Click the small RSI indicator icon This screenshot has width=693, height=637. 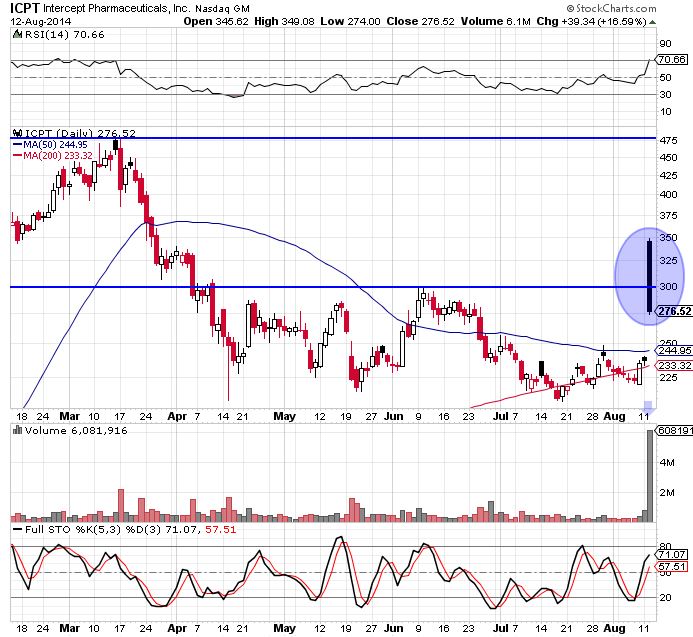click(x=17, y=34)
